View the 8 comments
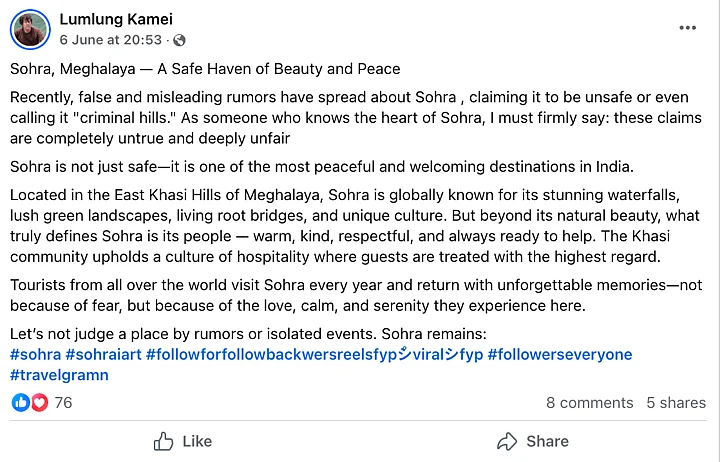Viewport: 720px width, 462px height. point(589,403)
